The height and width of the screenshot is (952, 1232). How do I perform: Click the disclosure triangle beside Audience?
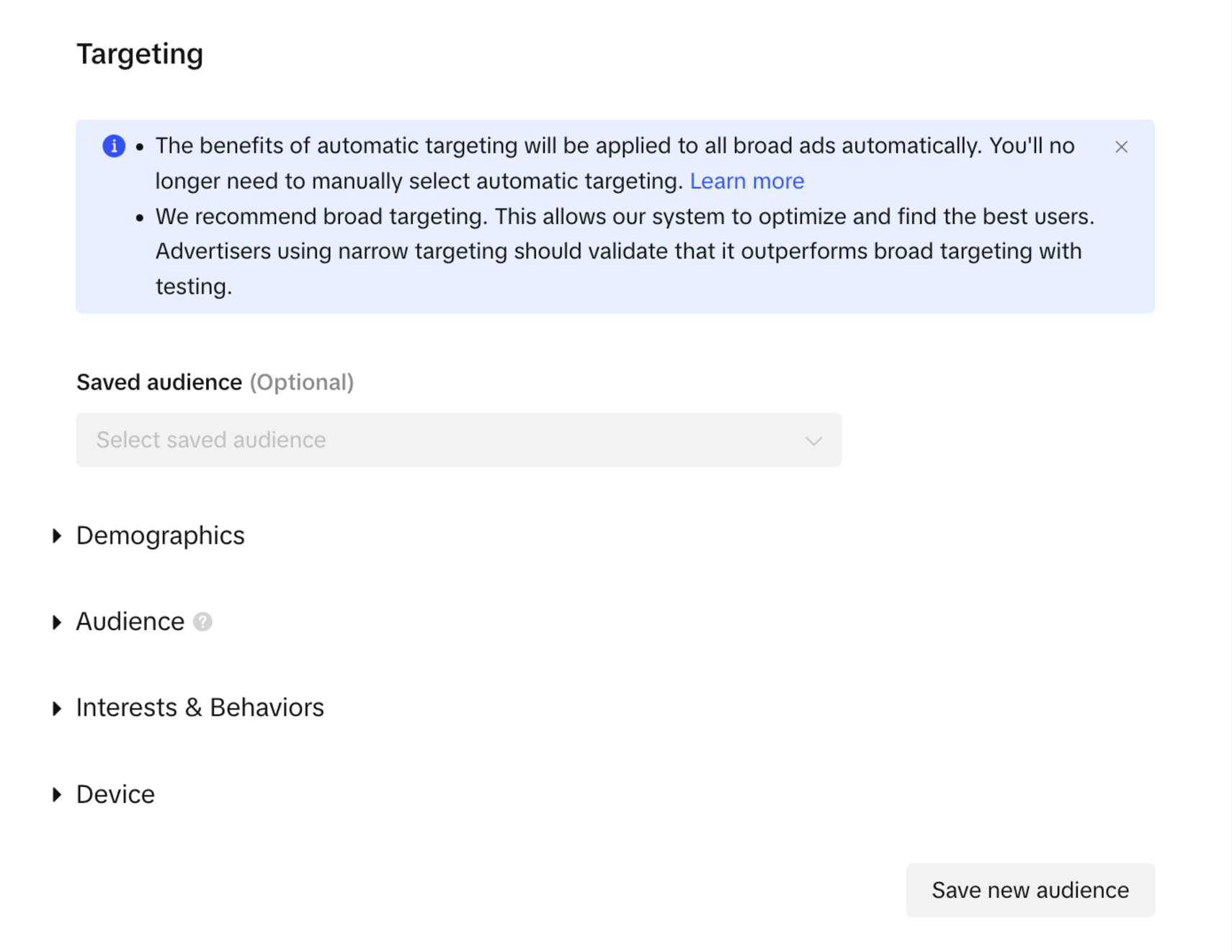(x=57, y=622)
